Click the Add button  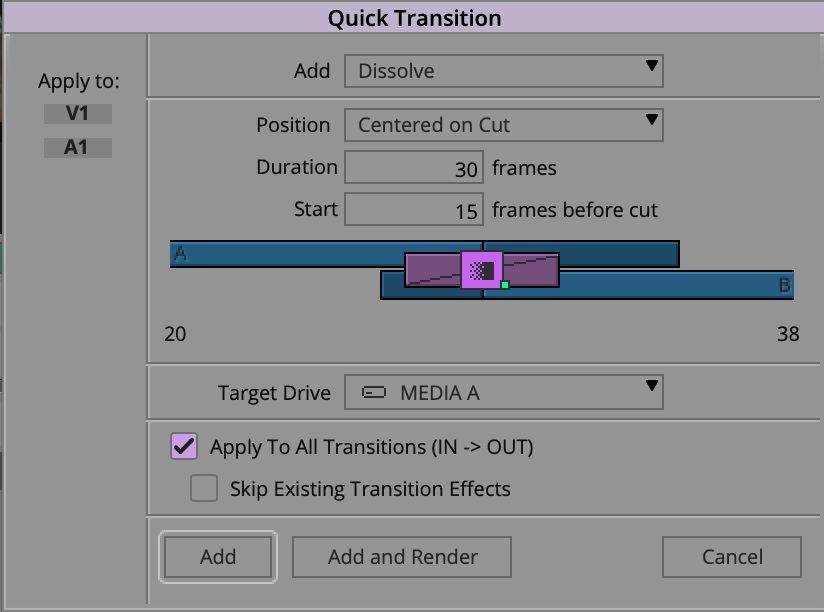(x=218, y=557)
